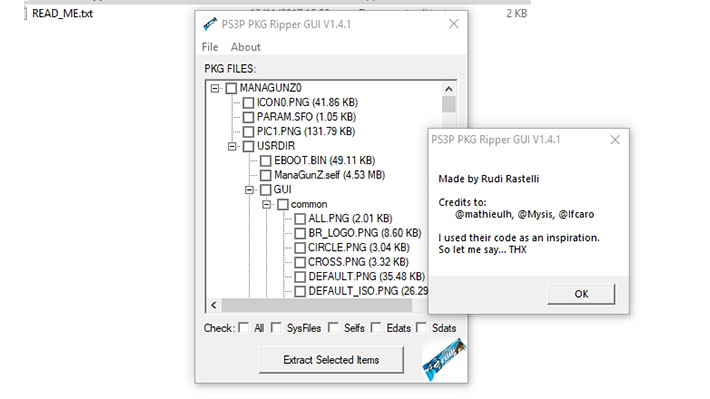This screenshot has height=399, width=710.
Task: Tick the CIRCLE.PNG checkbox
Action: (x=300, y=248)
